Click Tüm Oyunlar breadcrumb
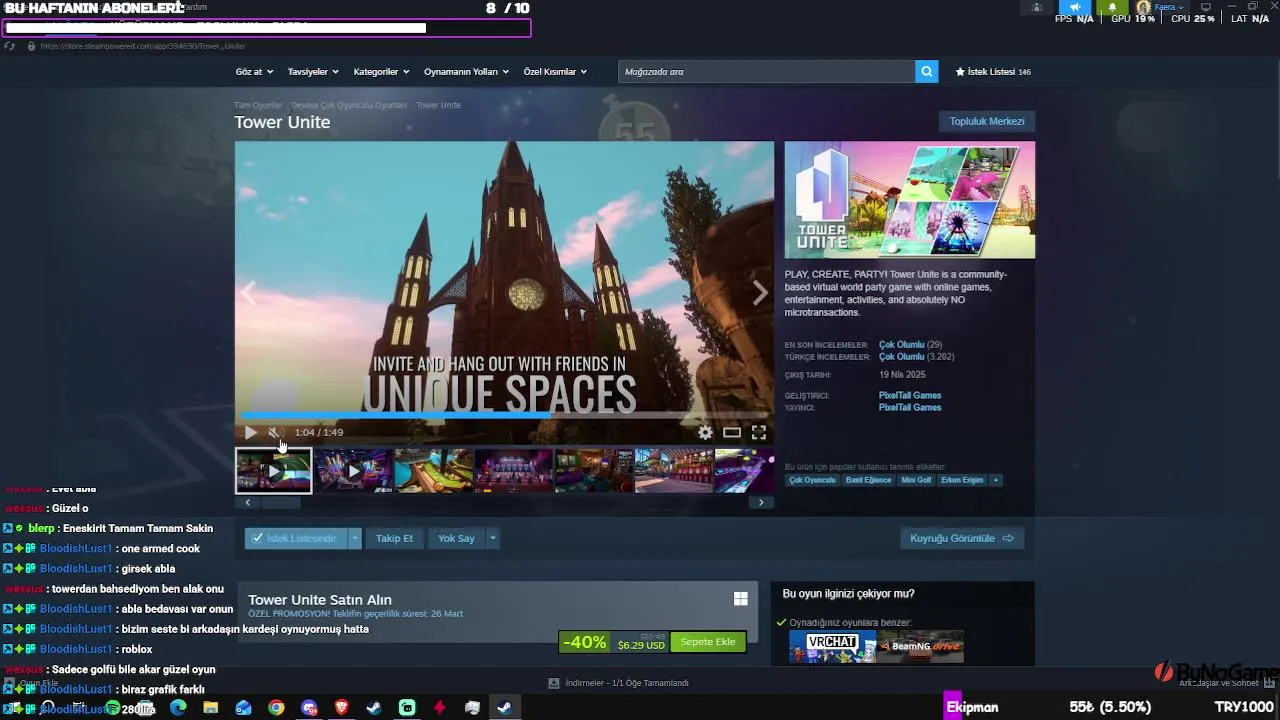This screenshot has height=720, width=1280. tap(258, 105)
